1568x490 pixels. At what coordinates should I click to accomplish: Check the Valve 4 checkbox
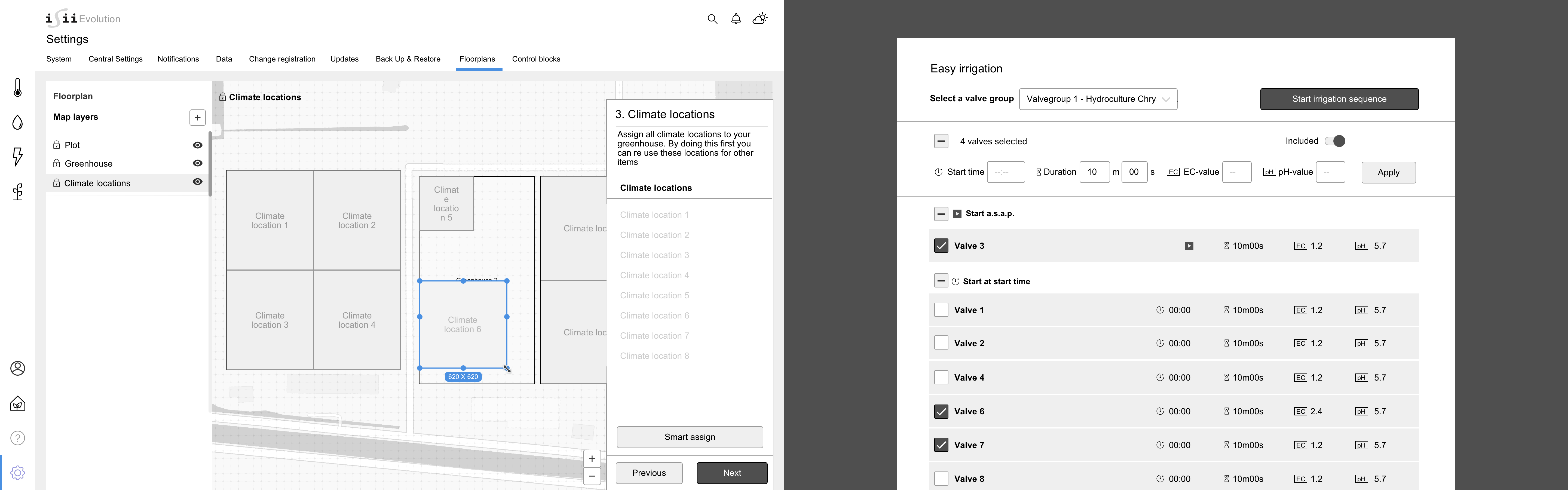point(941,377)
